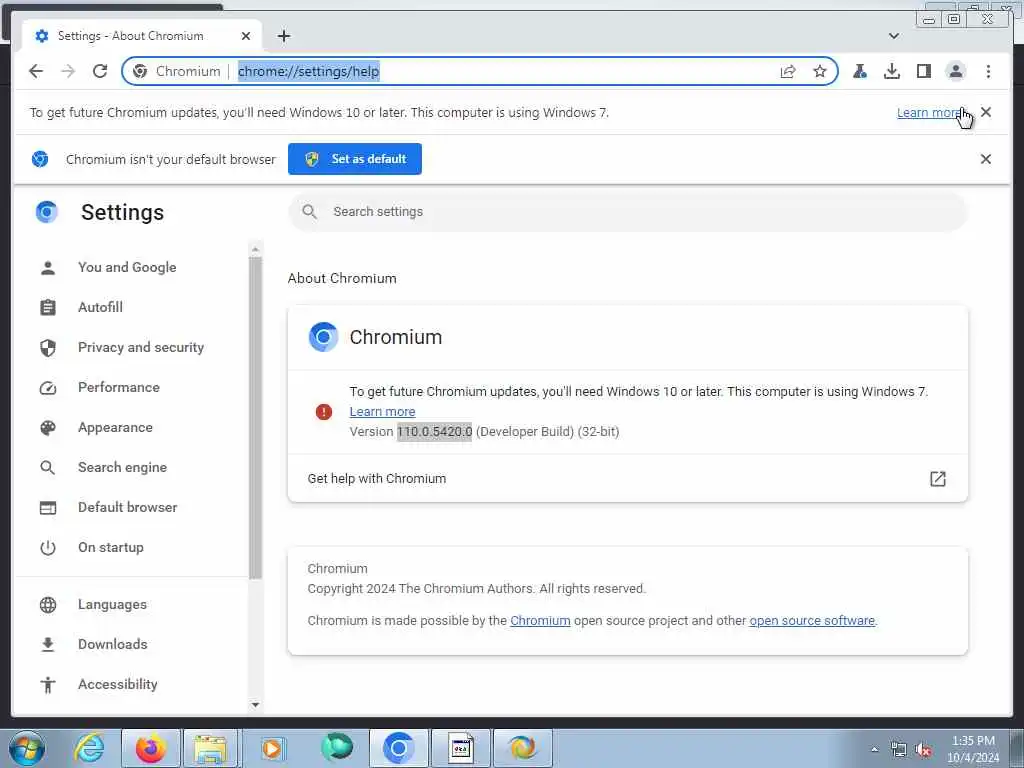Viewport: 1024px width, 768px height.
Task: Click the Chromium taskbar button
Action: pyautogui.click(x=398, y=748)
